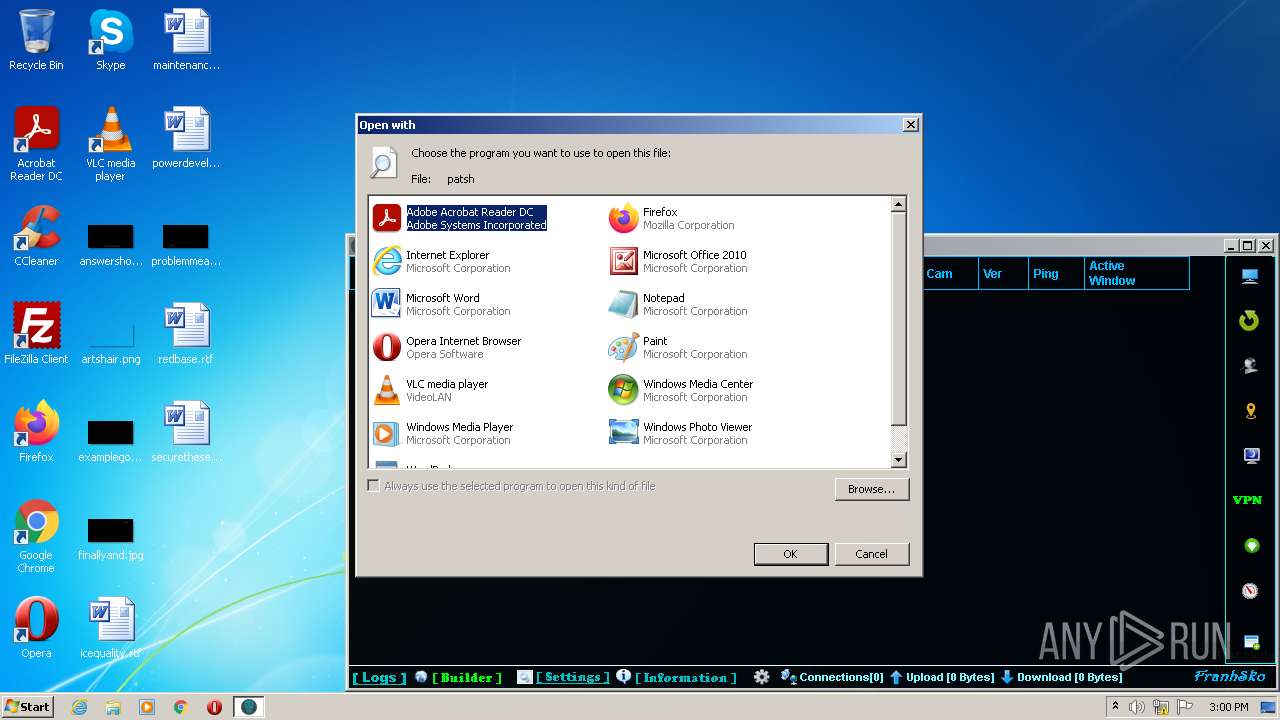Click the gear icon in bottom status bar

click(762, 677)
